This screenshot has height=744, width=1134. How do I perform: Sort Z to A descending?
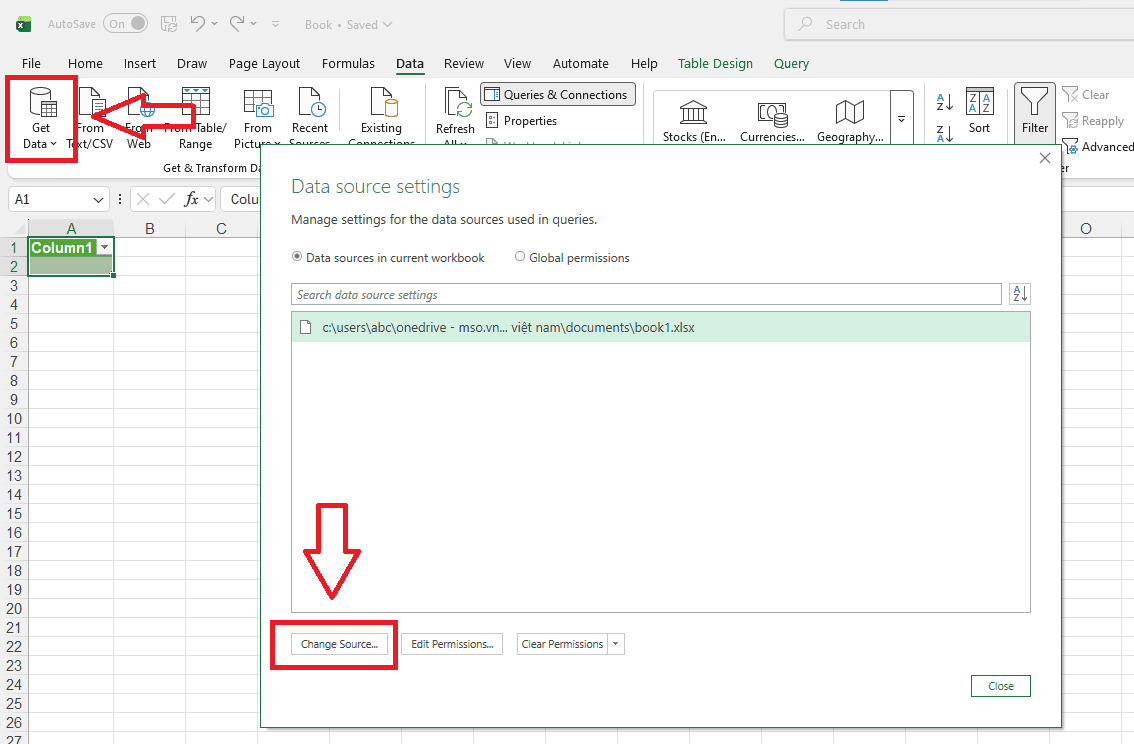click(x=945, y=133)
